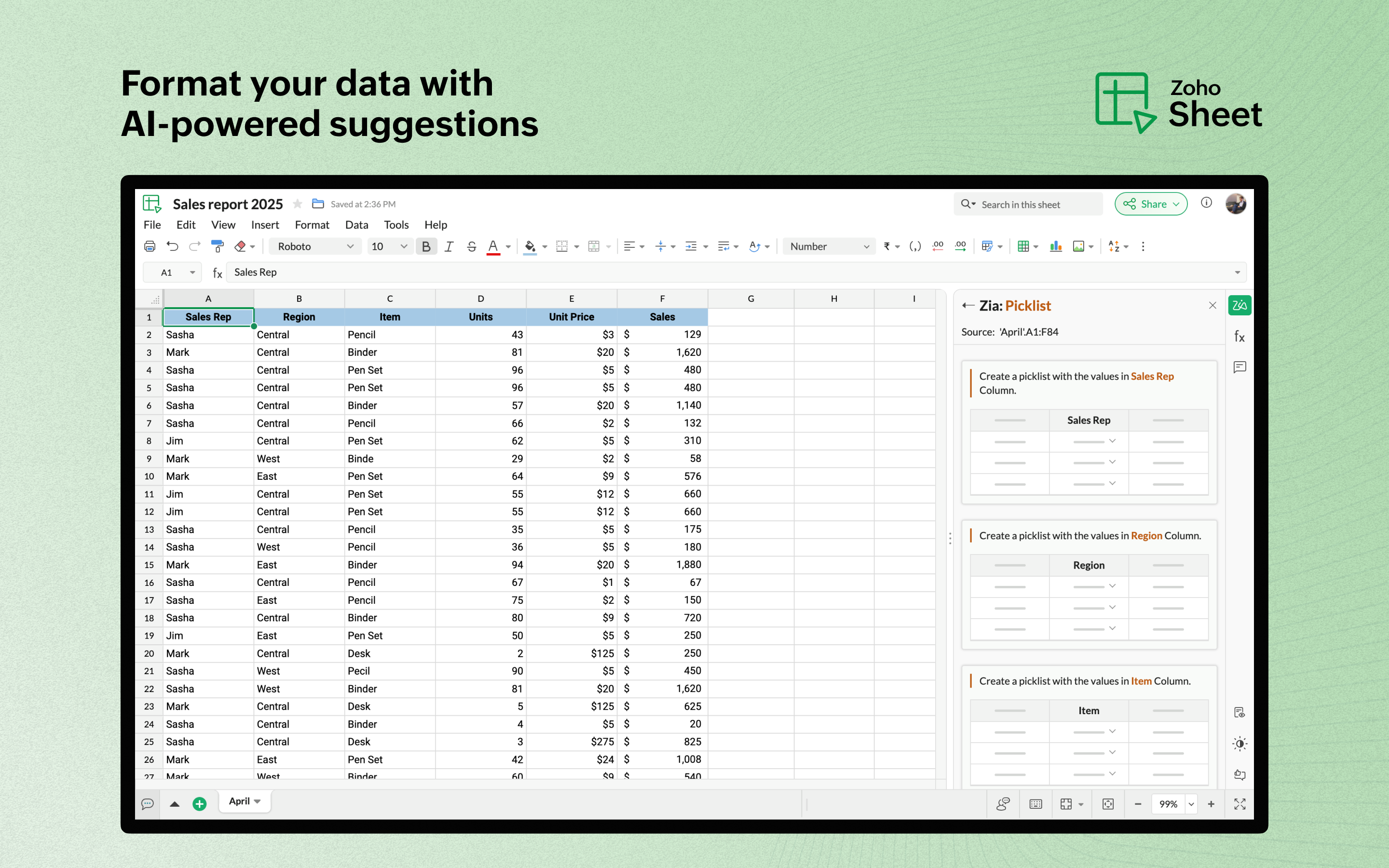The width and height of the screenshot is (1389, 868).
Task: Select the functions fx icon in right sidebar
Action: [1239, 337]
